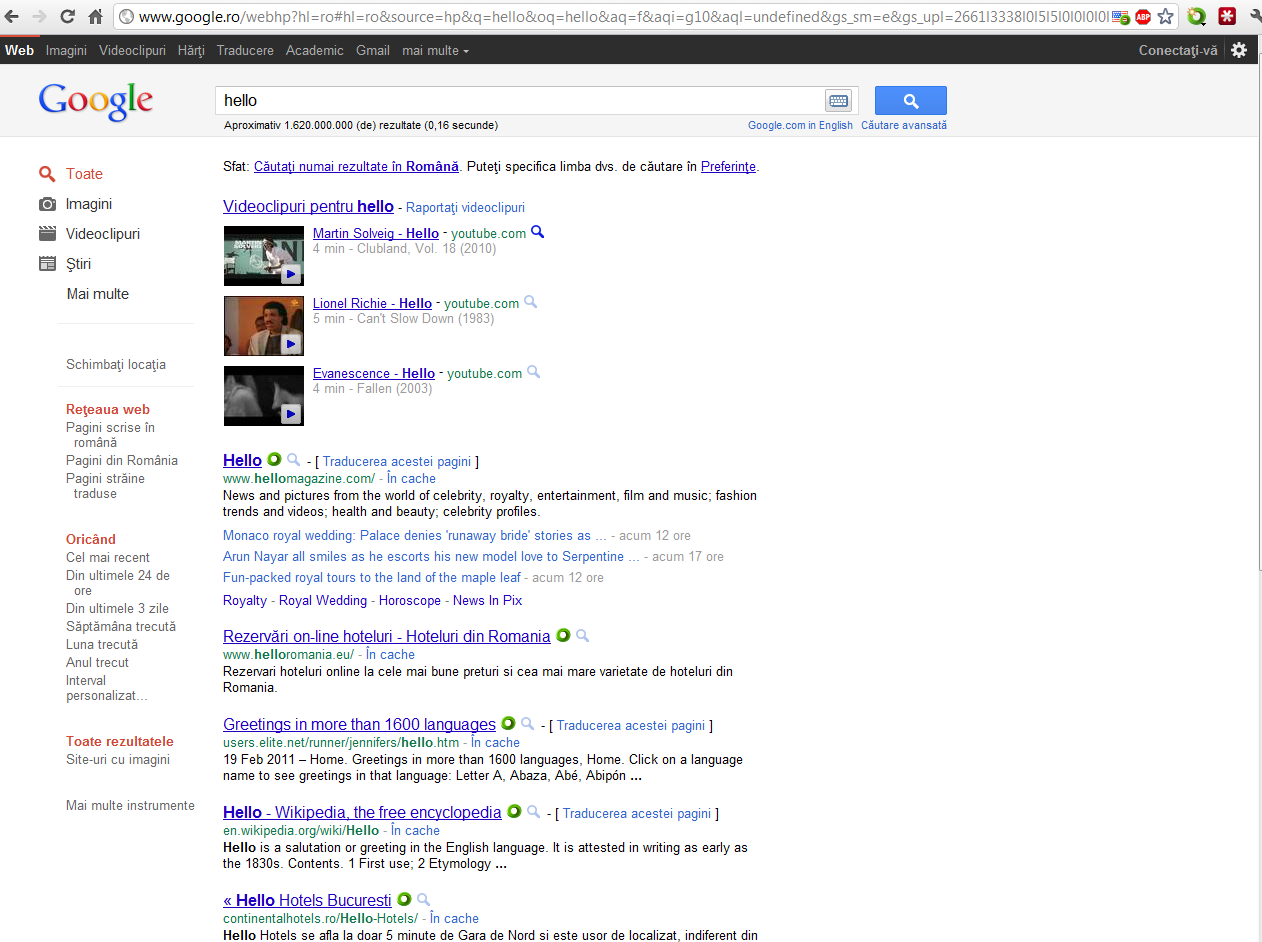
Task: Click preview magnifier beside Wikipedia Hello result
Action: coord(534,812)
